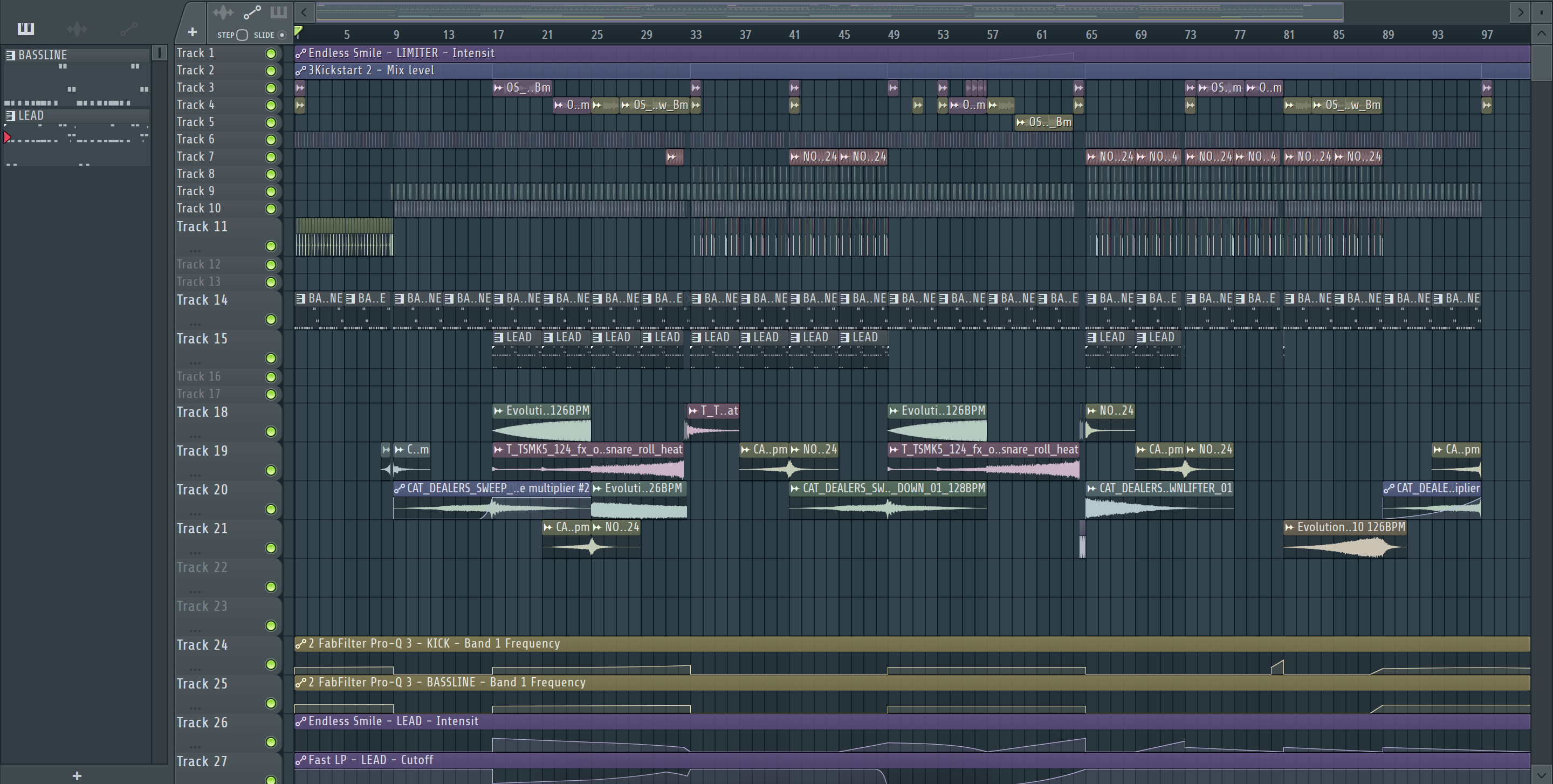The image size is (1553, 784).
Task: Mute Track 14 with its green LED
Action: click(271, 319)
